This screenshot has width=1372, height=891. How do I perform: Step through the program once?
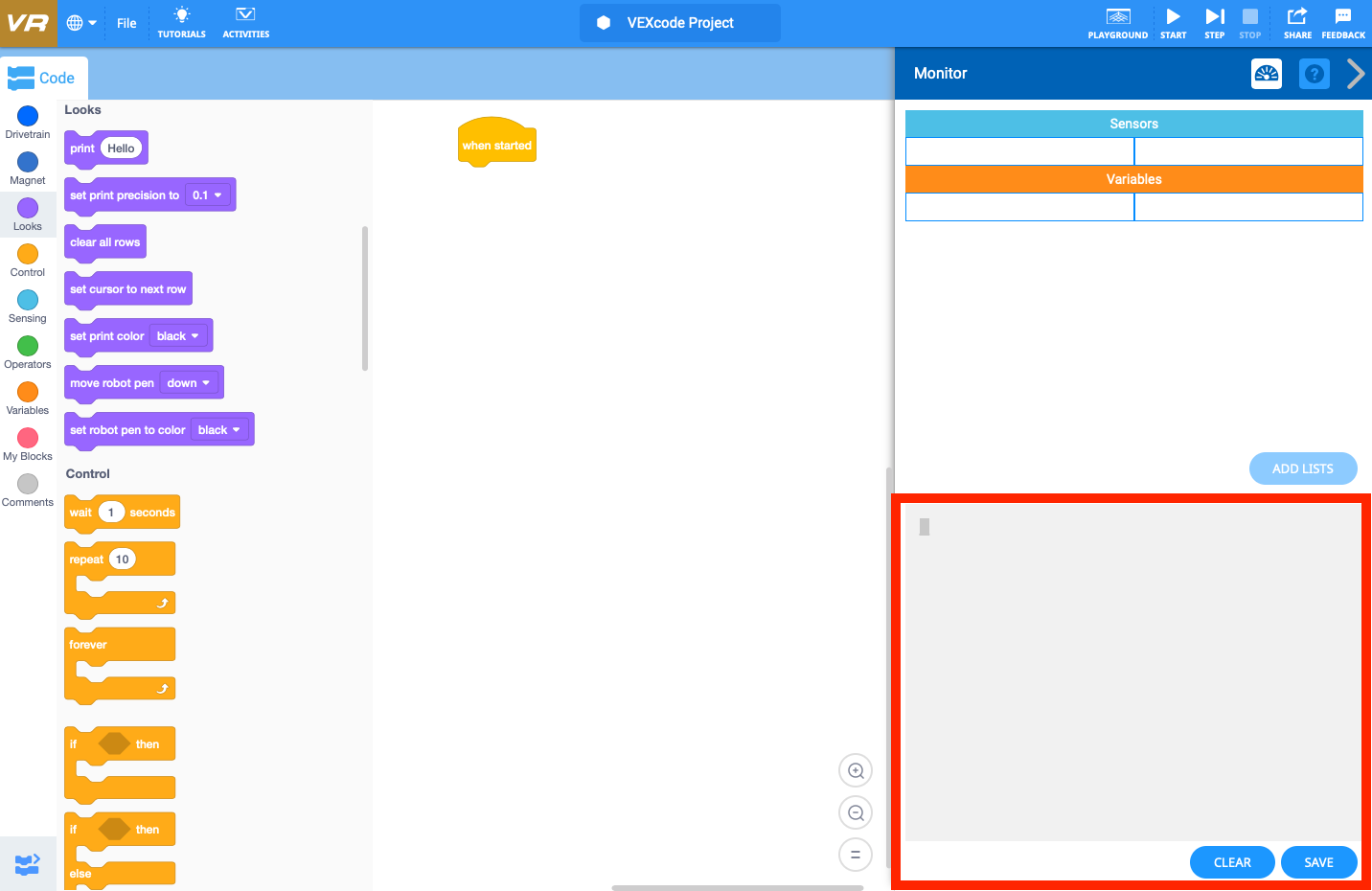(1214, 23)
